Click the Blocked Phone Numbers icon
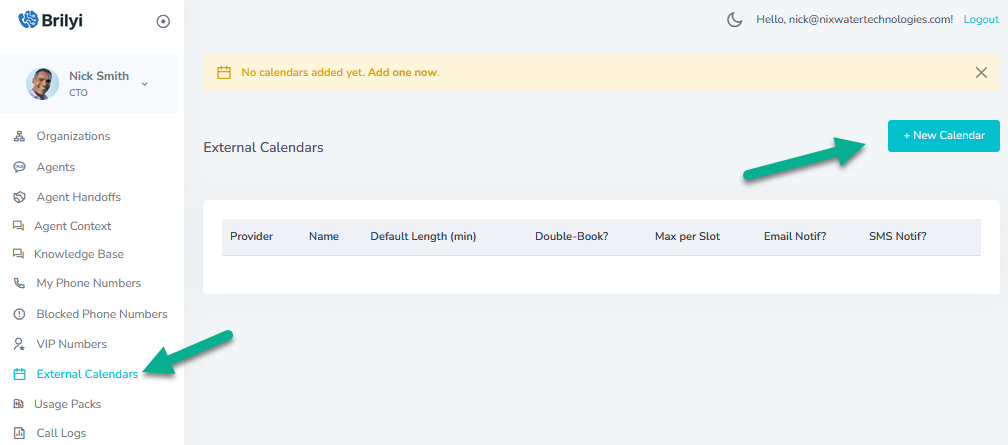The height and width of the screenshot is (445, 1008). click(x=19, y=314)
